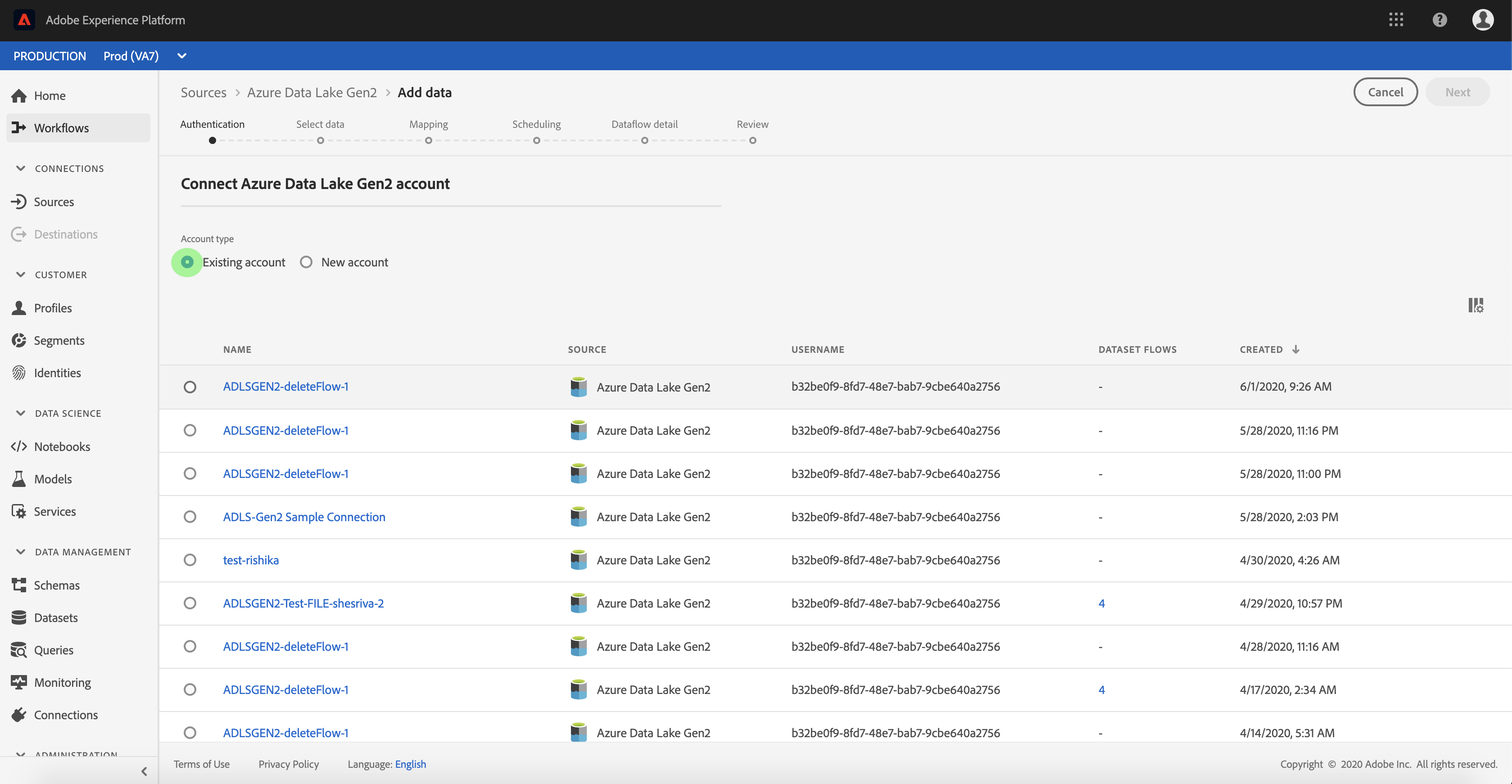
Task: Open Notebooks from the sidebar
Action: click(62, 446)
